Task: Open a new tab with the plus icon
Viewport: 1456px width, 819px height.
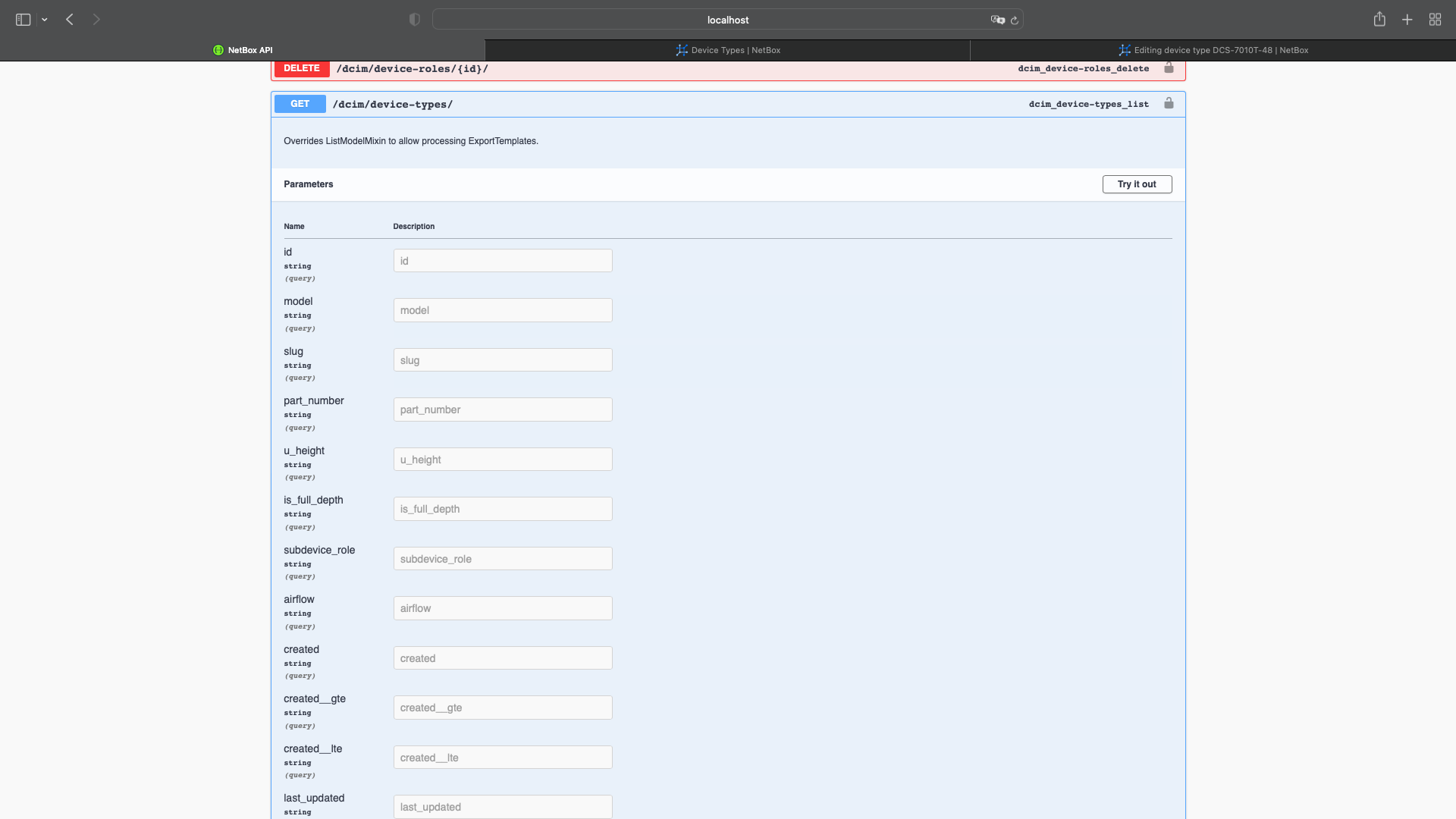Action: pos(1407,19)
